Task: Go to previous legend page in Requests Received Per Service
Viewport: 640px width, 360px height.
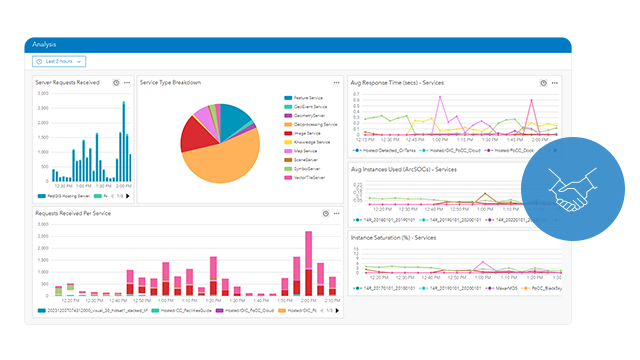Action: tap(322, 311)
